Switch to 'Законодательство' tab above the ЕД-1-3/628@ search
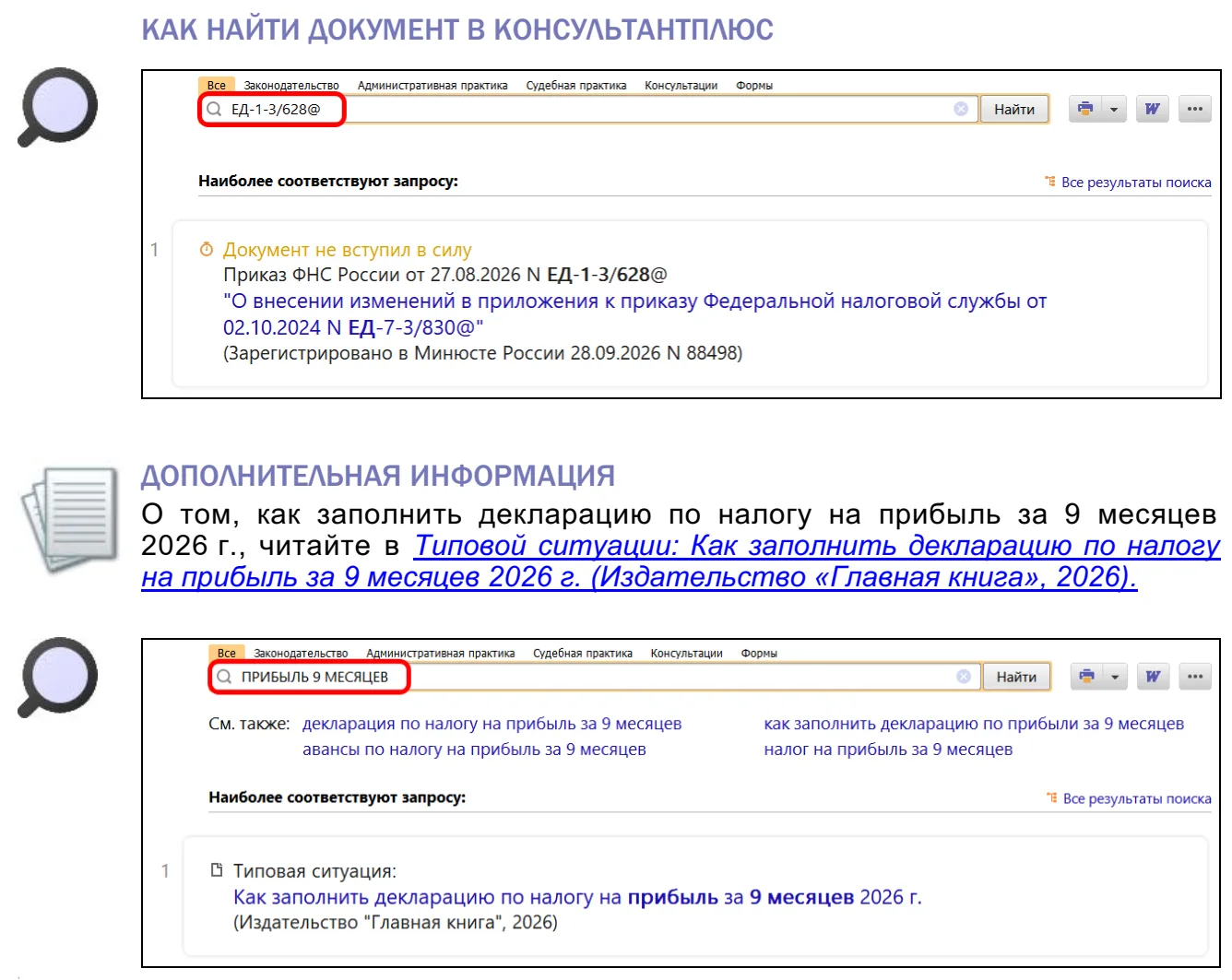This screenshot has height=980, width=1232. click(x=291, y=85)
